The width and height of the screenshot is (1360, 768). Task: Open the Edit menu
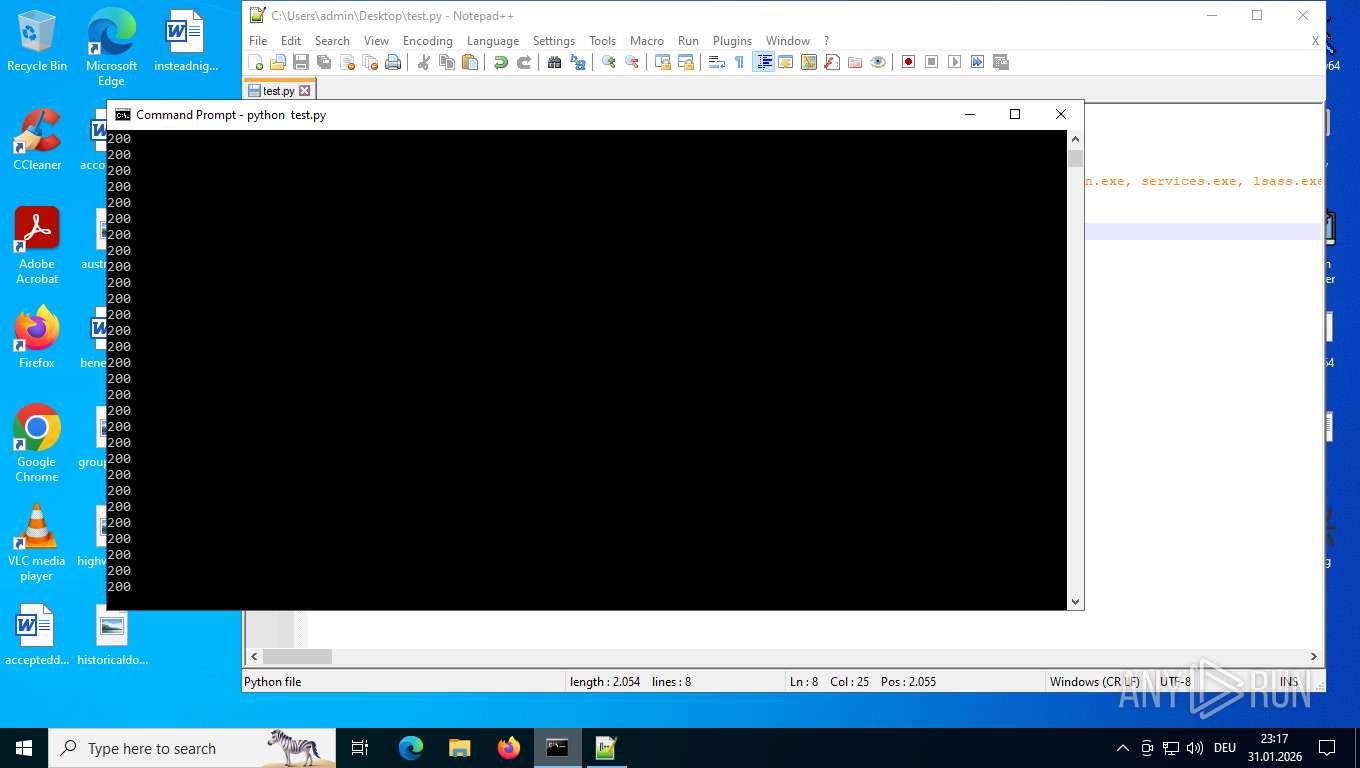tap(291, 41)
